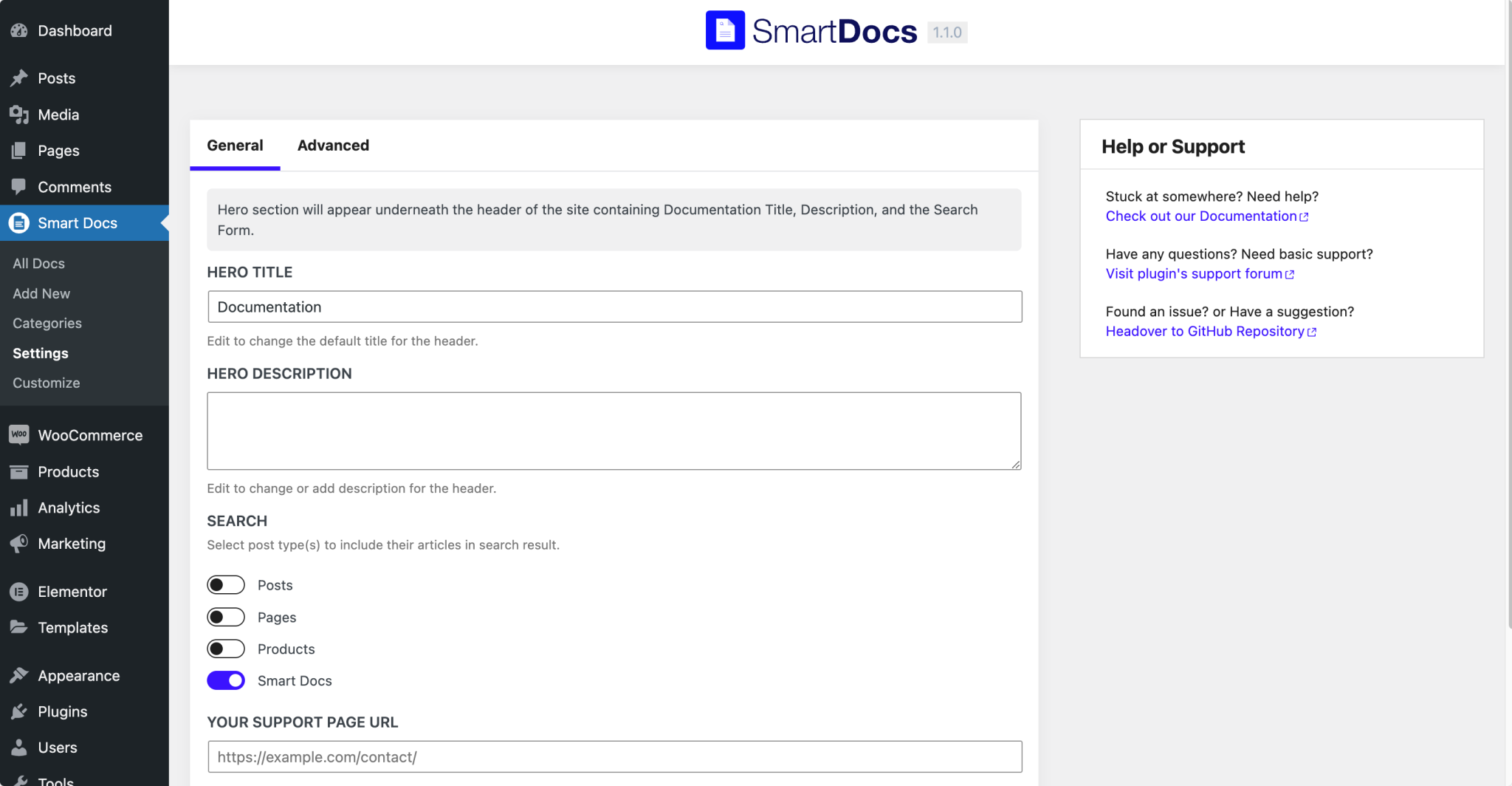Enable the Pages search toggle
This screenshot has height=786, width=1512.
coord(226,617)
